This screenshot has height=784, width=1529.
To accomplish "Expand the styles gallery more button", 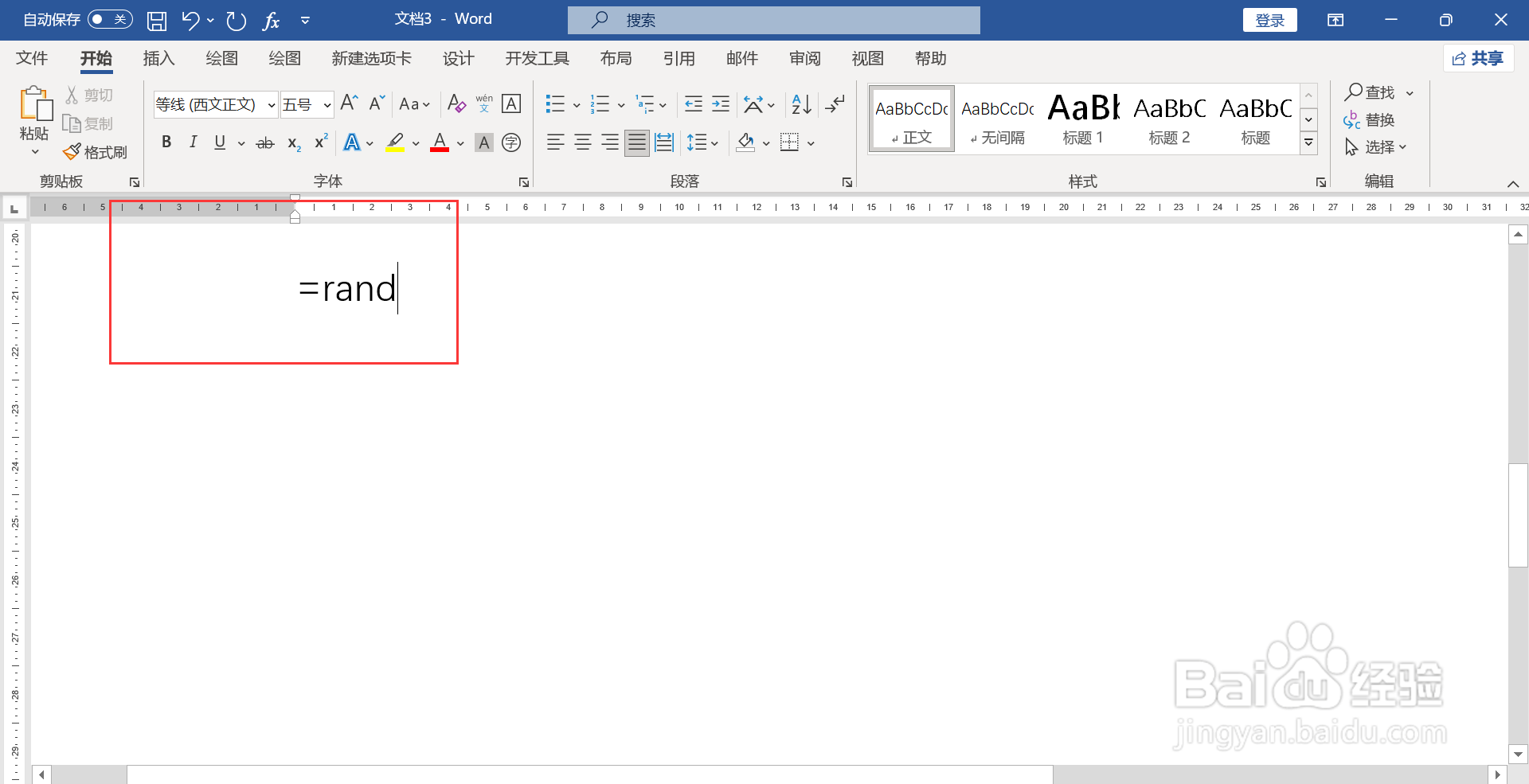I will (1308, 143).
